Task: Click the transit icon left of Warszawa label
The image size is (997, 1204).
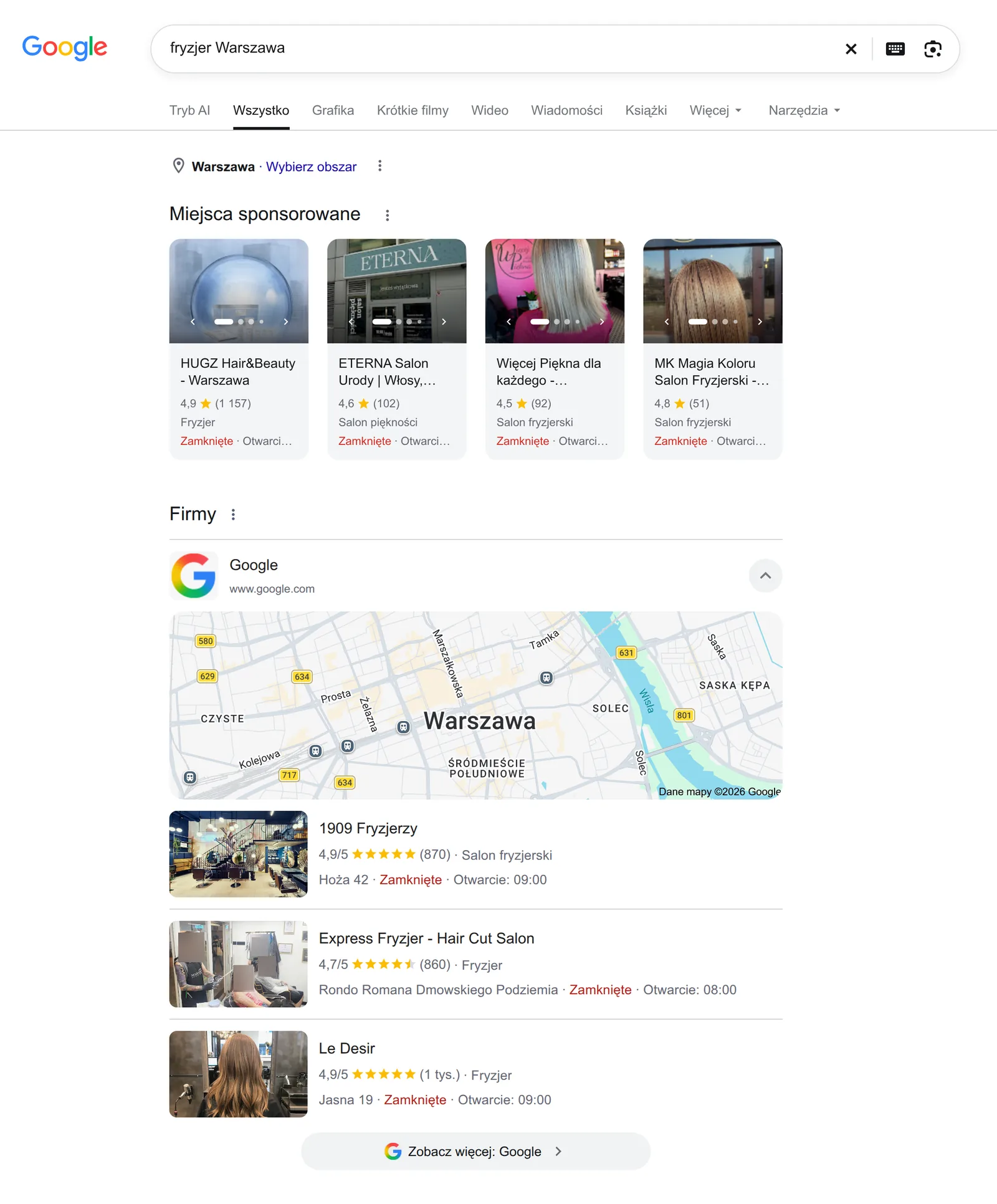Action: tap(404, 727)
